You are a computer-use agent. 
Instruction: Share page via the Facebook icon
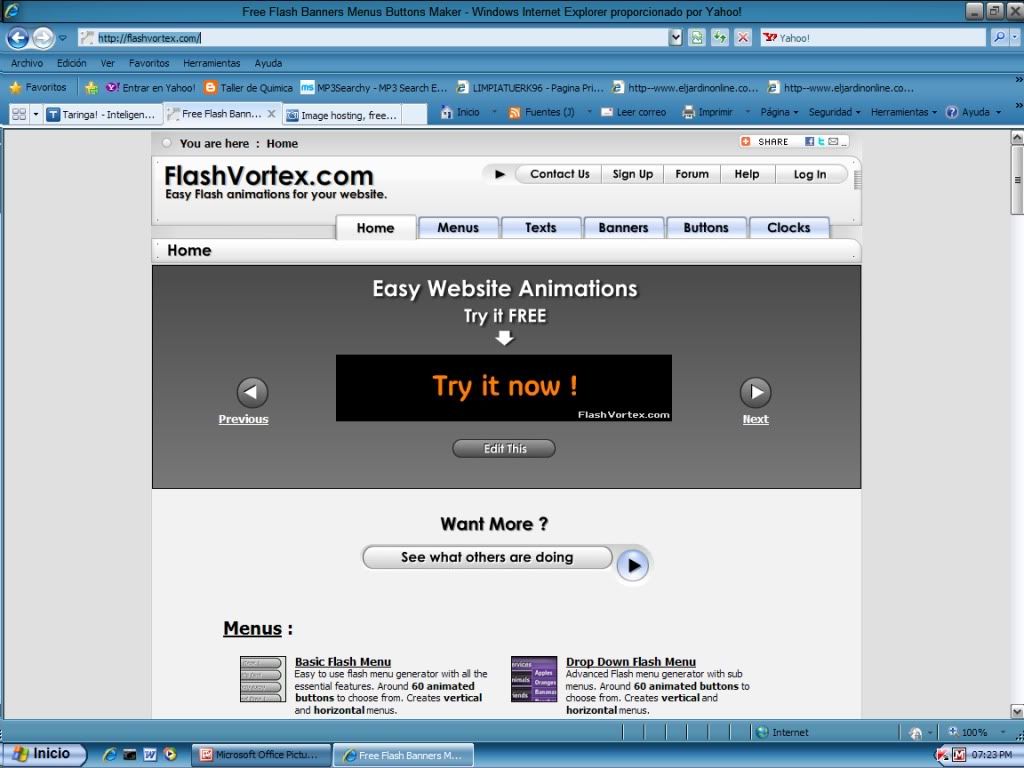[809, 142]
